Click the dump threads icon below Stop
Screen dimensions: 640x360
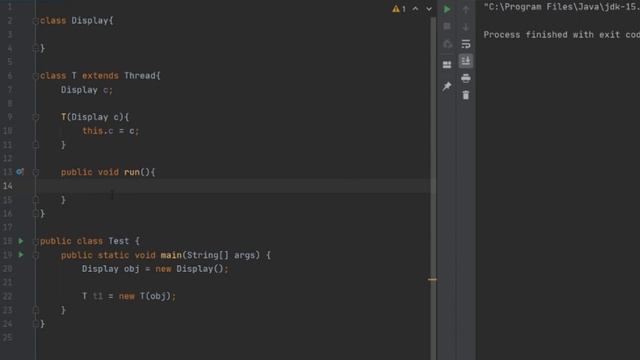(447, 44)
